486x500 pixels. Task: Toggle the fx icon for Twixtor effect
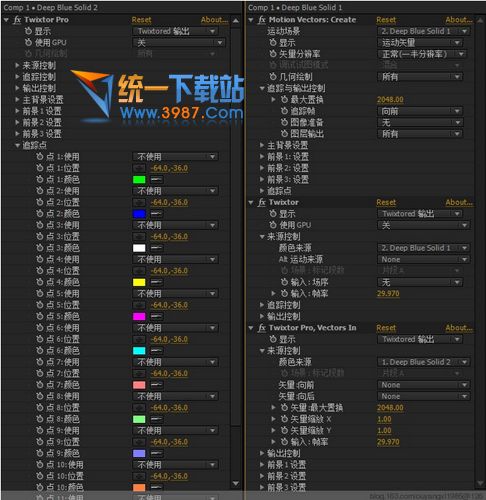(262, 202)
